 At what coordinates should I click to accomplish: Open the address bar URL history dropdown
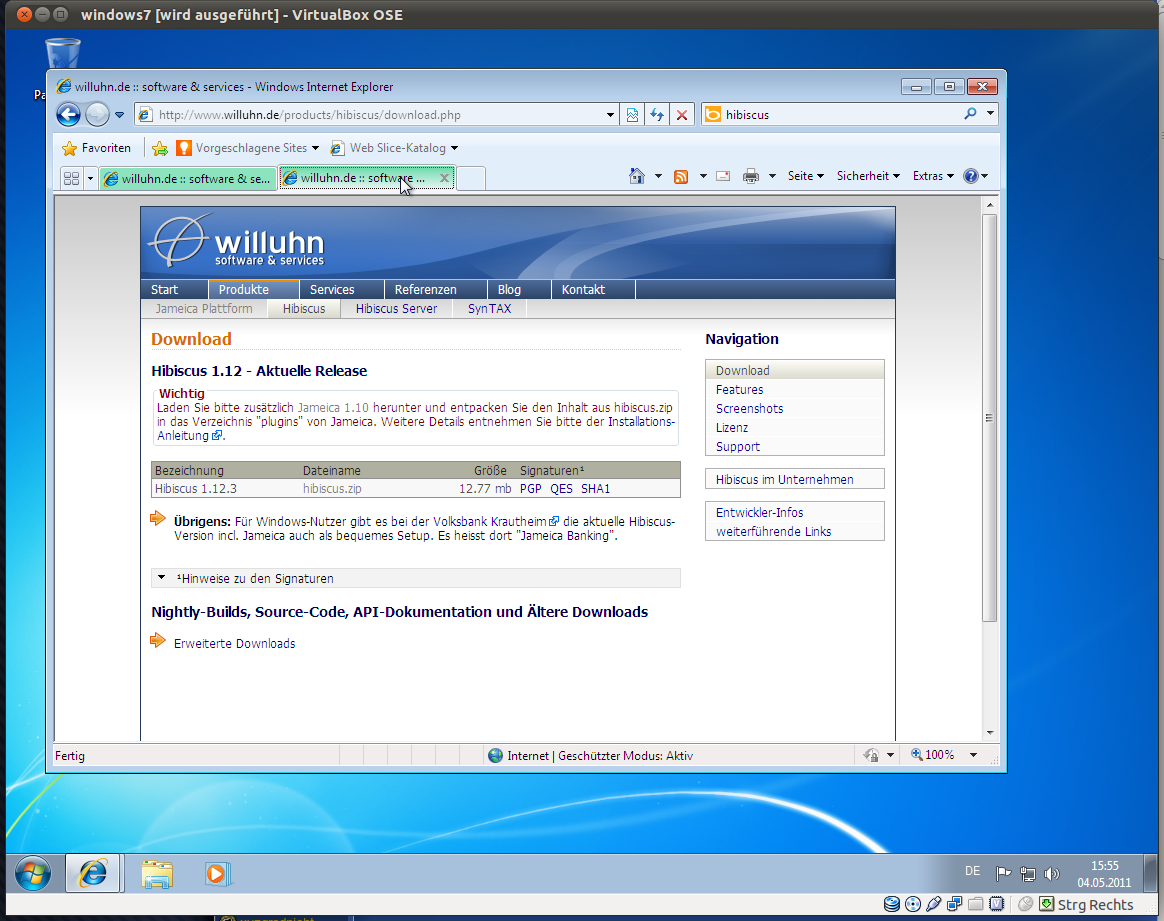pyautogui.click(x=610, y=115)
